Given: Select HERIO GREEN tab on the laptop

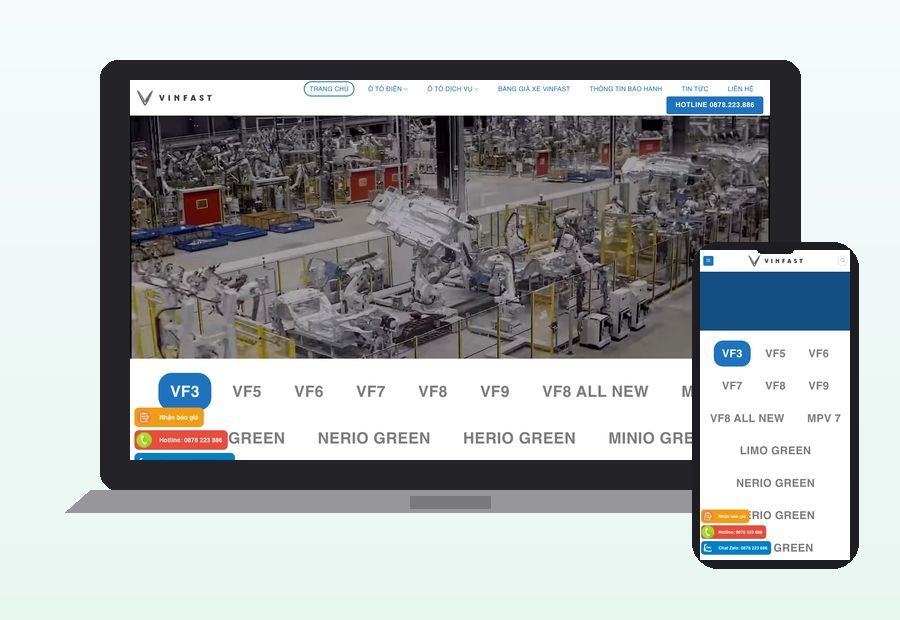Looking at the screenshot, I should tap(519, 438).
